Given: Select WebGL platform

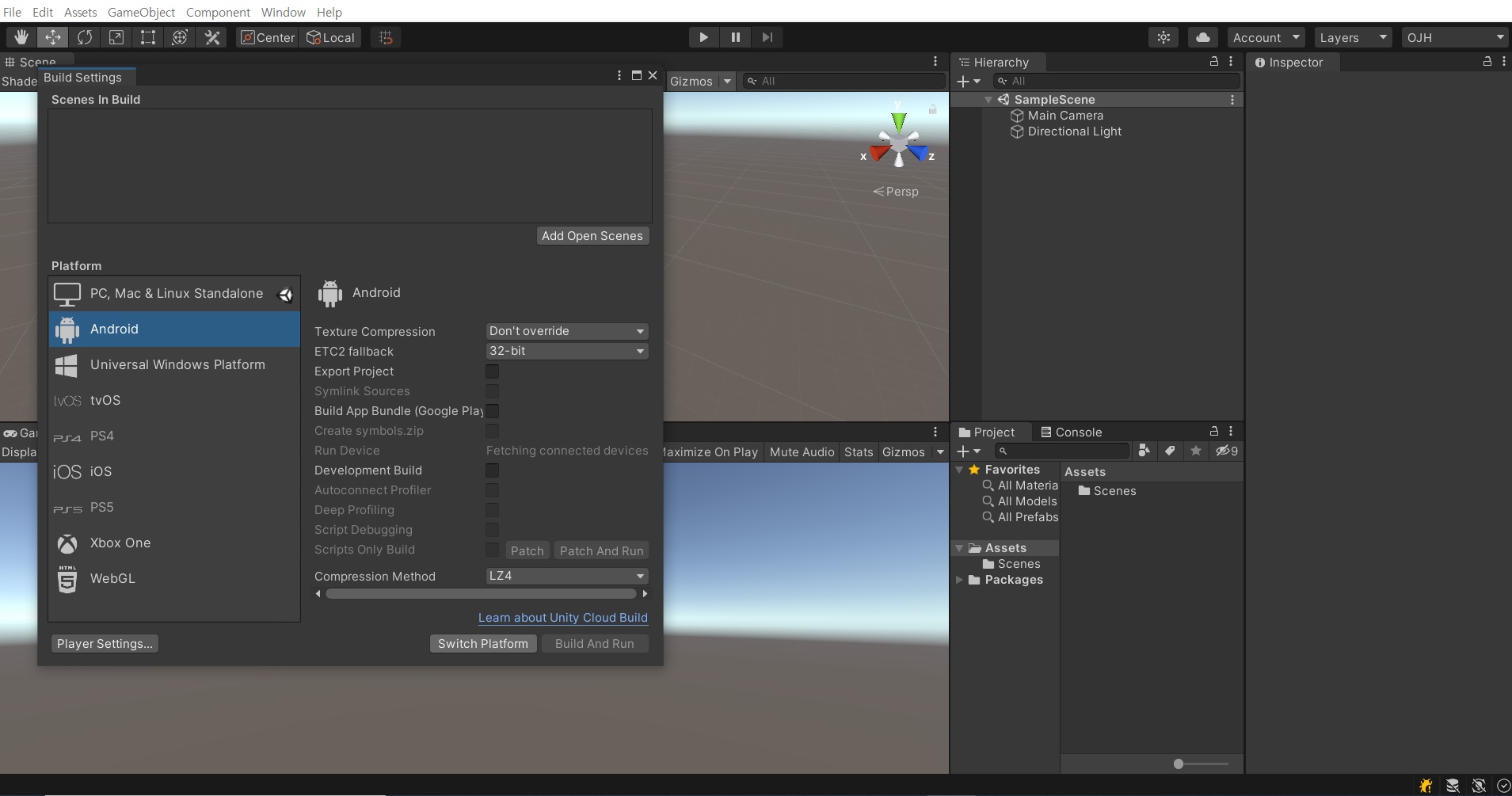Looking at the screenshot, I should point(174,578).
